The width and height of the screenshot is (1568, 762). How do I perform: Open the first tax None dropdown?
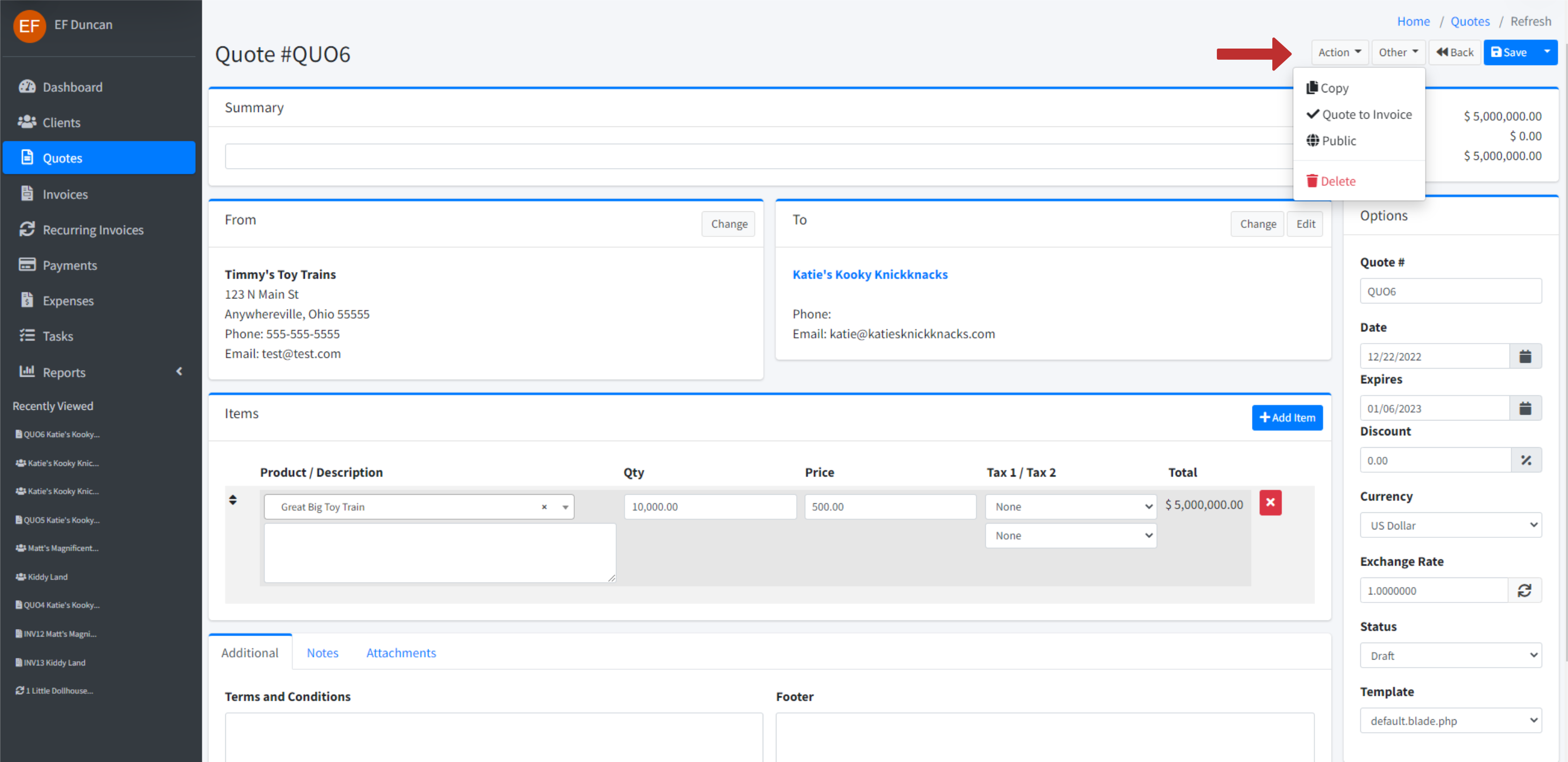[x=1070, y=506]
